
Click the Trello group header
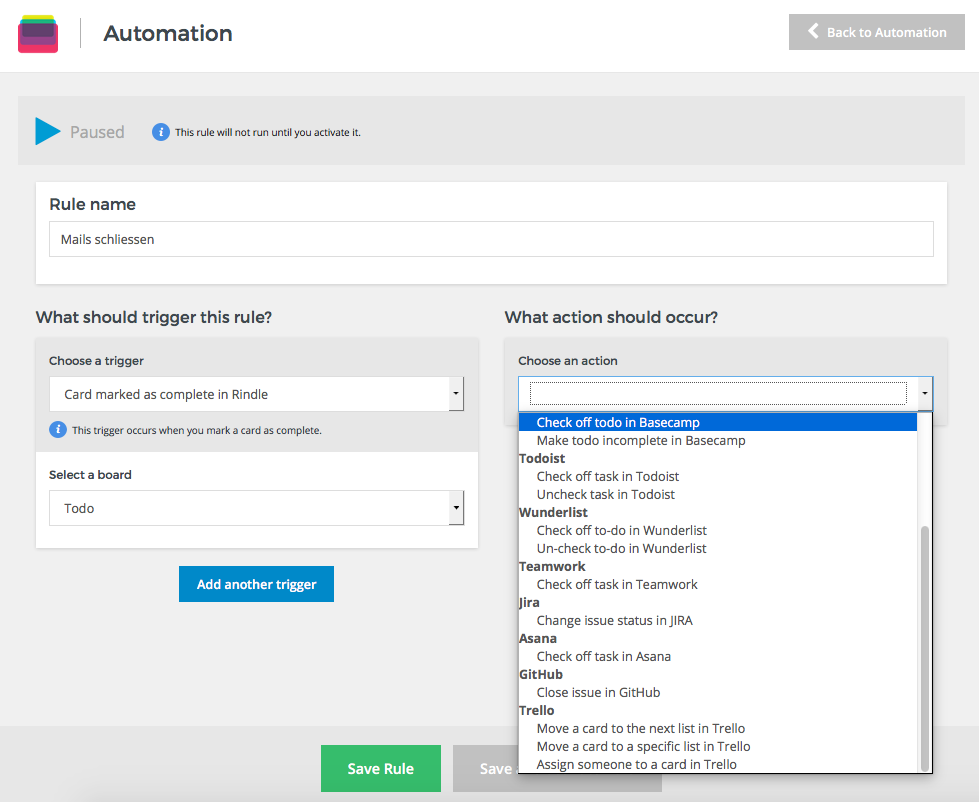[537, 711]
